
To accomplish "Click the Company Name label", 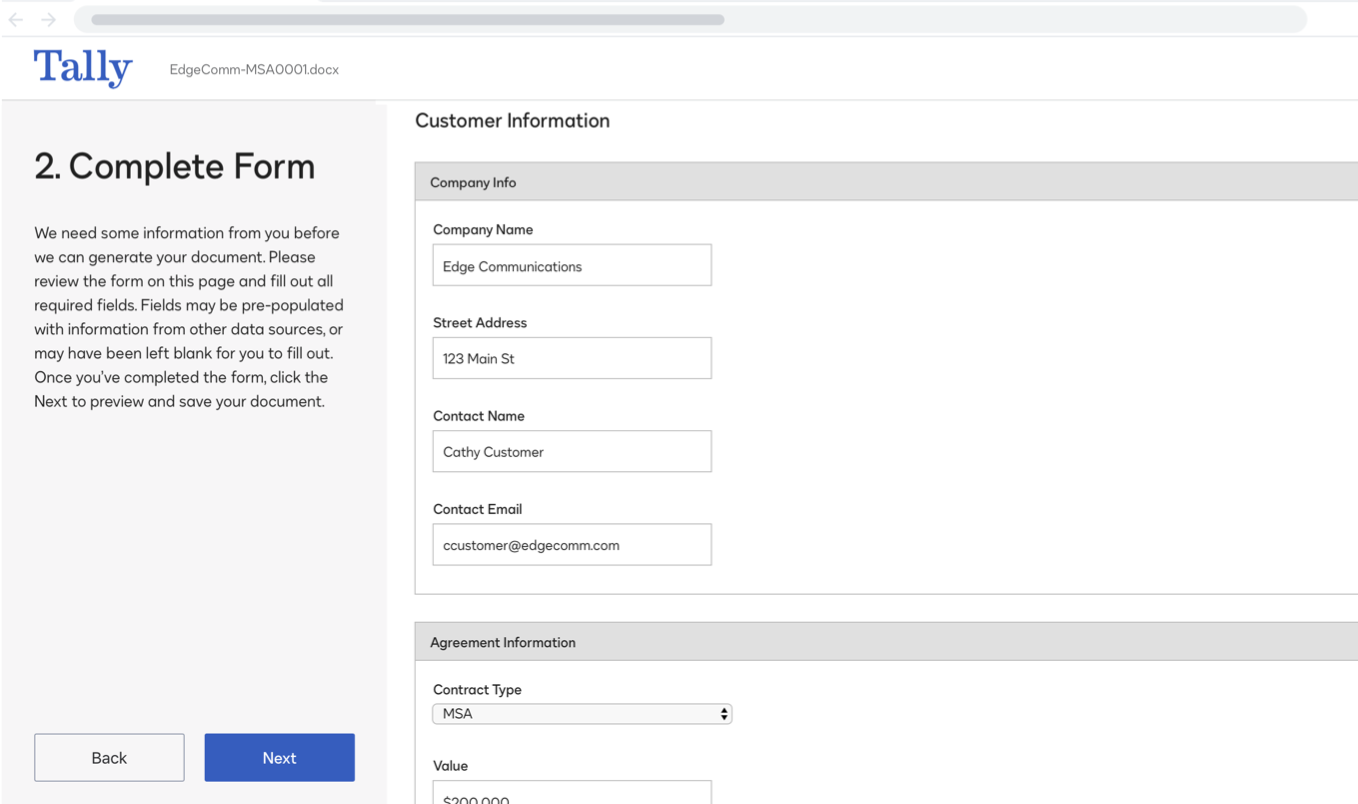I will pos(483,230).
